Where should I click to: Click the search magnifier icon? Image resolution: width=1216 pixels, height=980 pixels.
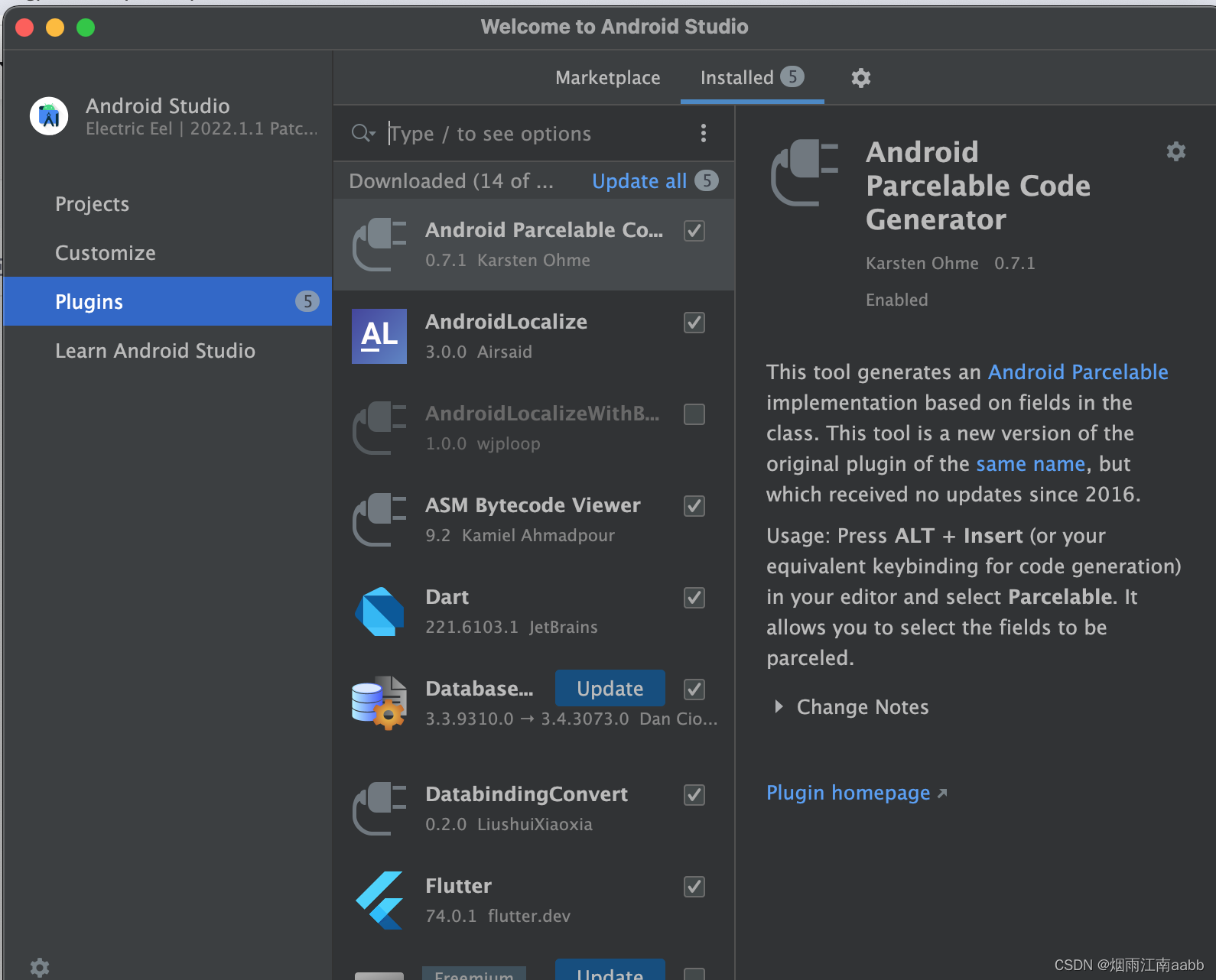click(363, 134)
